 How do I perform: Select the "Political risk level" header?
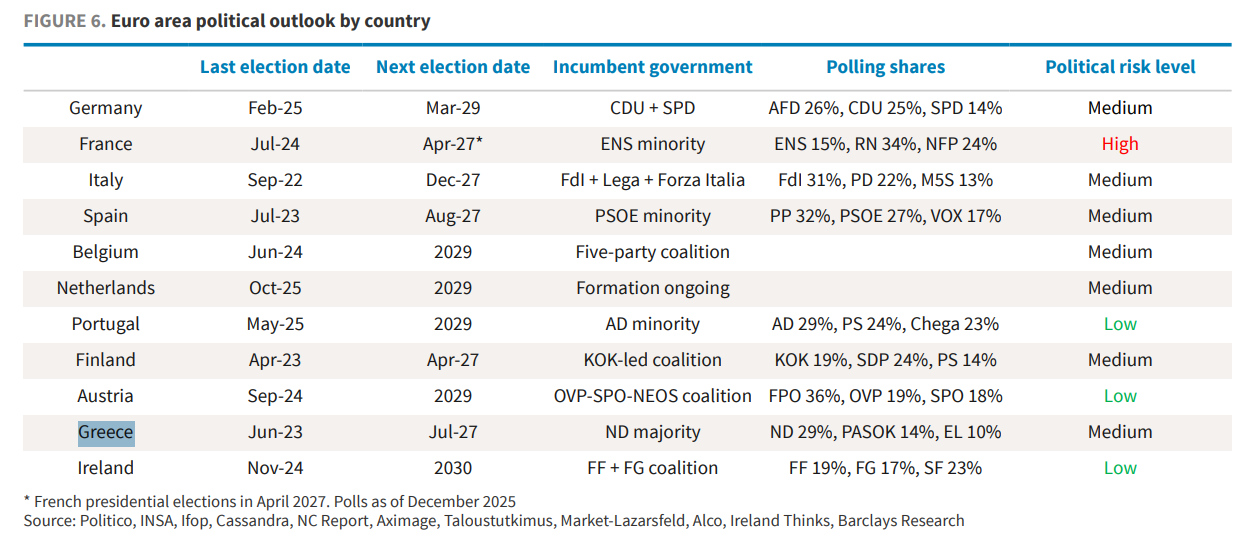point(1120,67)
